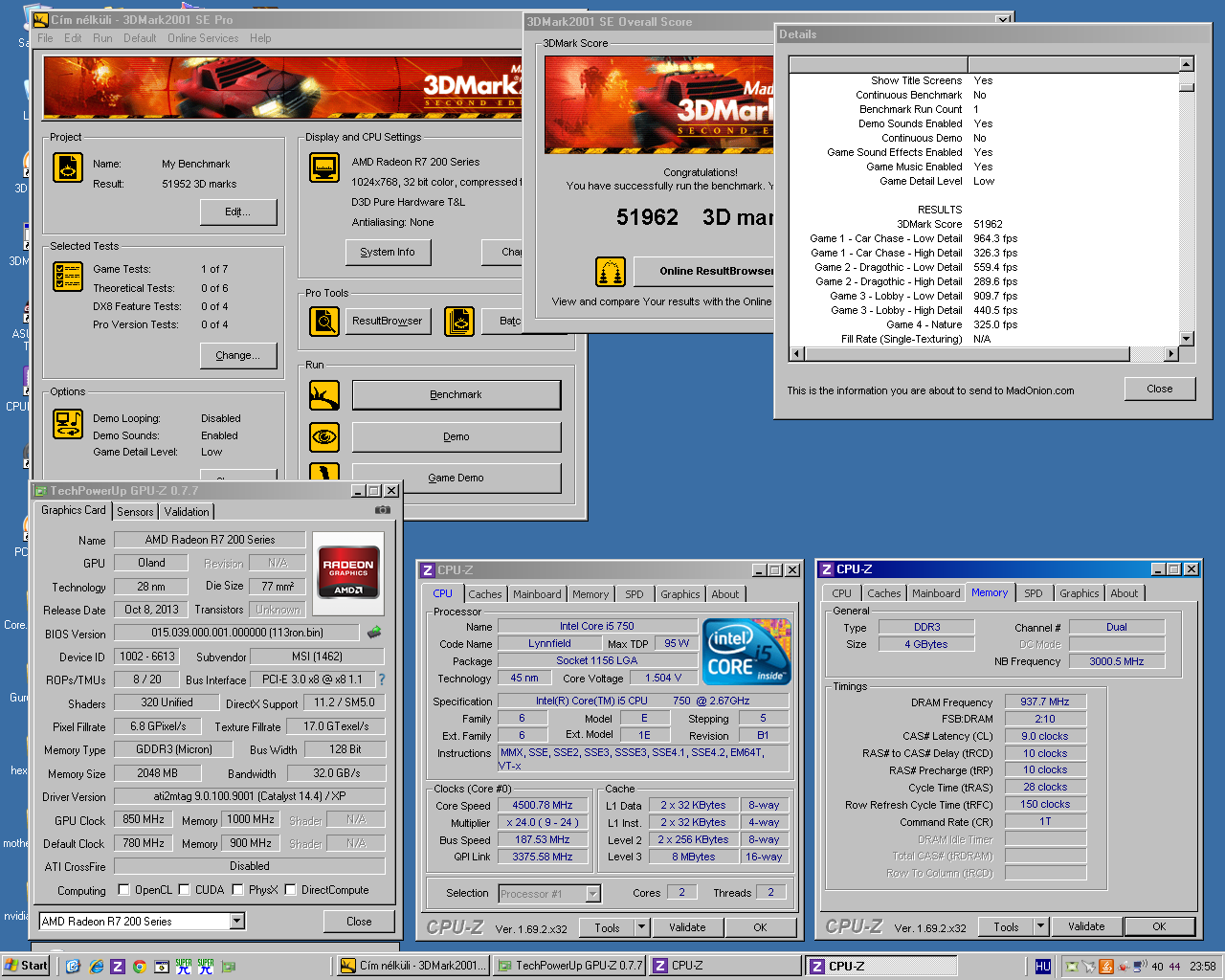Open Mainboard tab in CPU-Z CPU window
This screenshot has height=980, width=1225.
point(537,594)
